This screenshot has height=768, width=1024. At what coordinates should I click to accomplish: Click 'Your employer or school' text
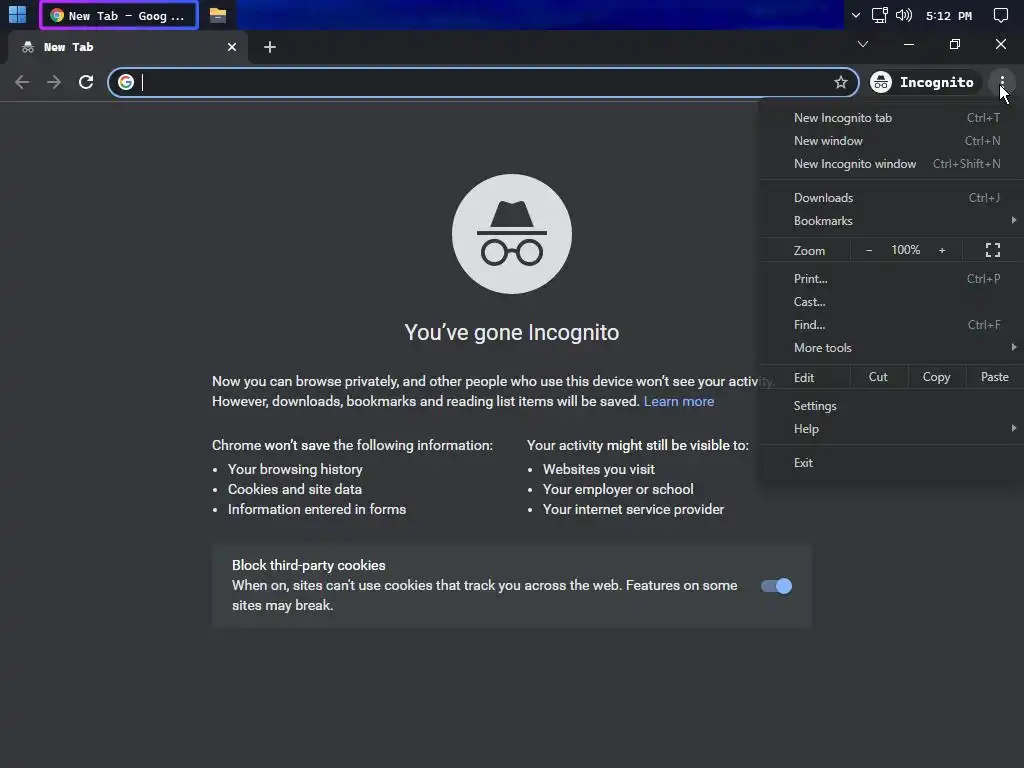pos(618,489)
